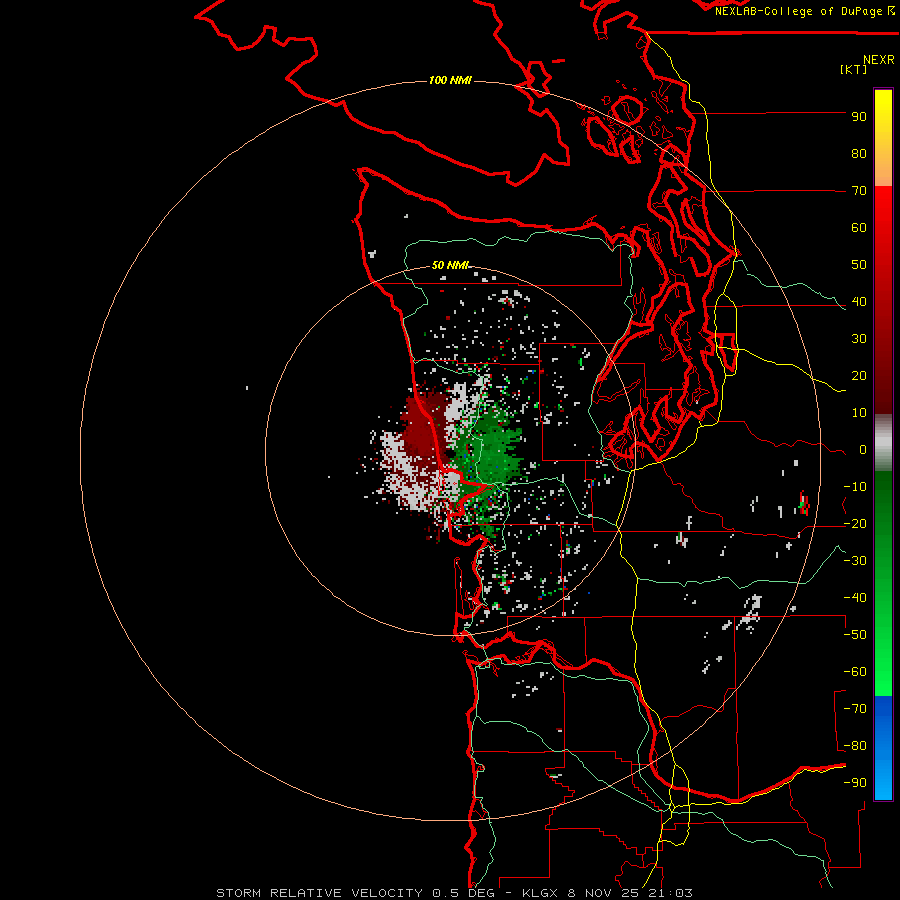Click the -40 value on the velocity scale

(855, 598)
